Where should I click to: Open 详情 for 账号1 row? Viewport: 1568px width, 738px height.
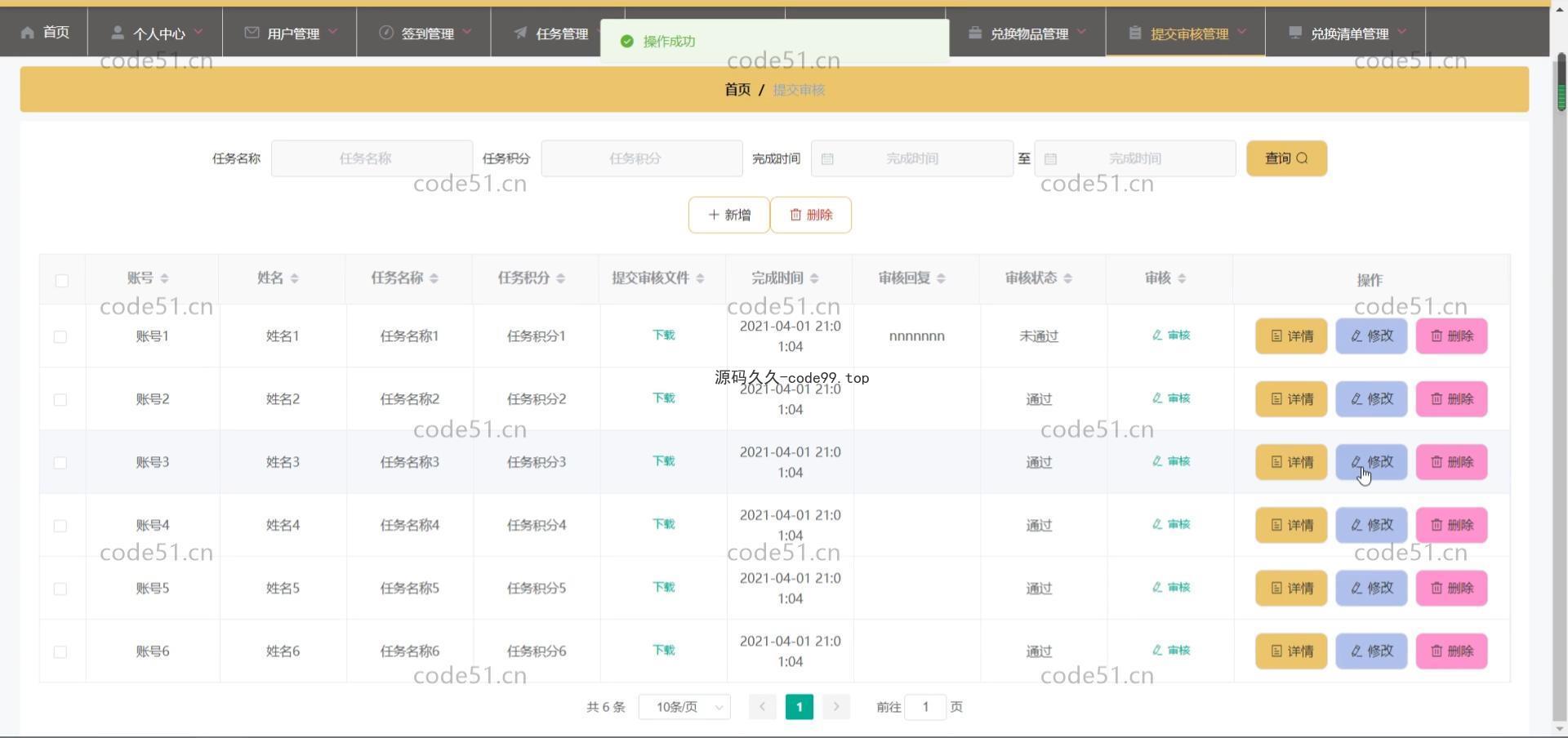coord(1291,336)
